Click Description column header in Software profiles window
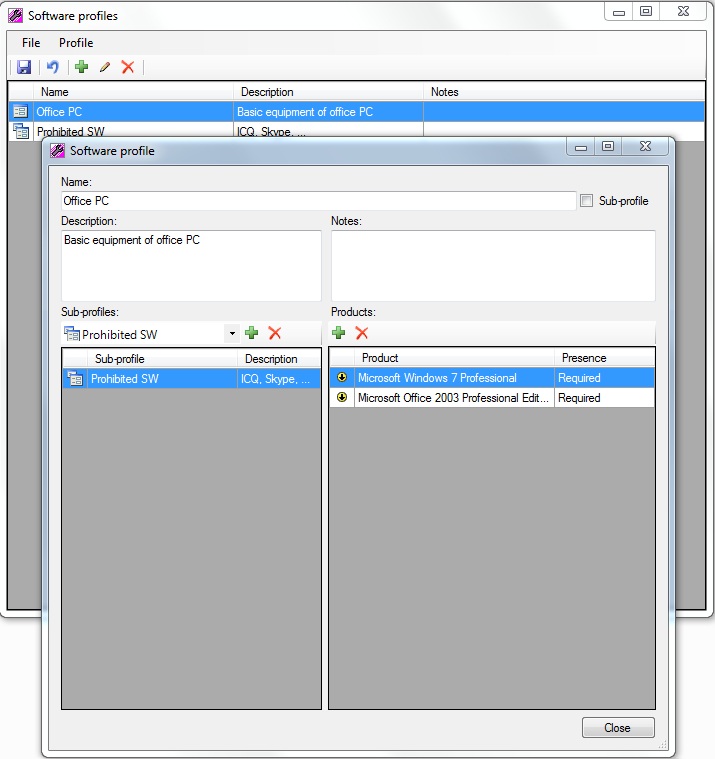Image resolution: width=715 pixels, height=759 pixels. (328, 92)
